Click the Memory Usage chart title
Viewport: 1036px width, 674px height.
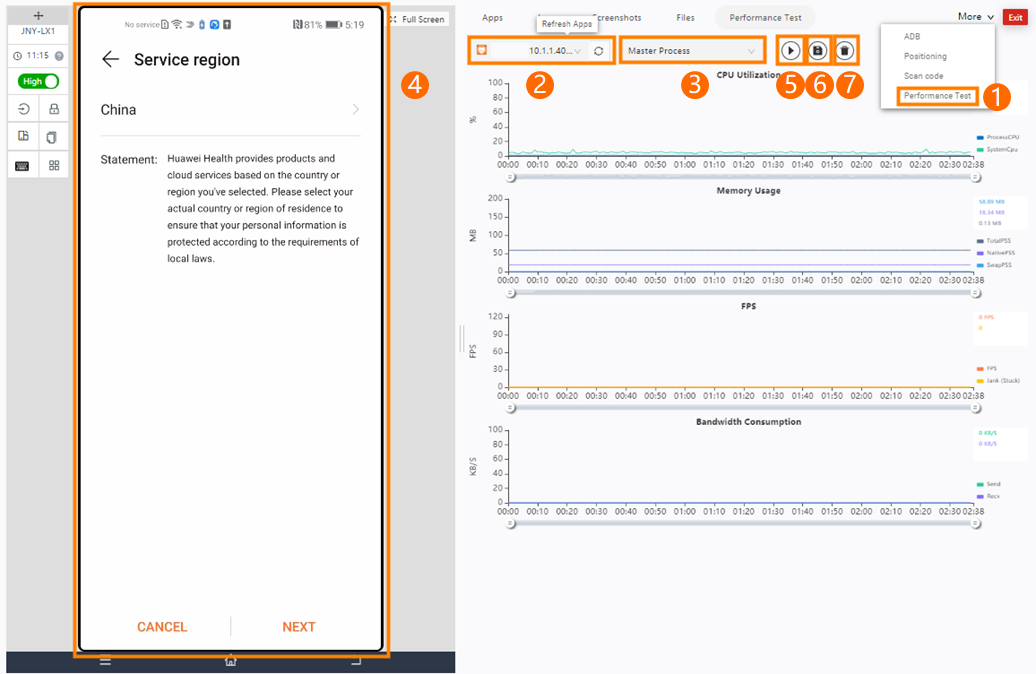[x=749, y=190]
